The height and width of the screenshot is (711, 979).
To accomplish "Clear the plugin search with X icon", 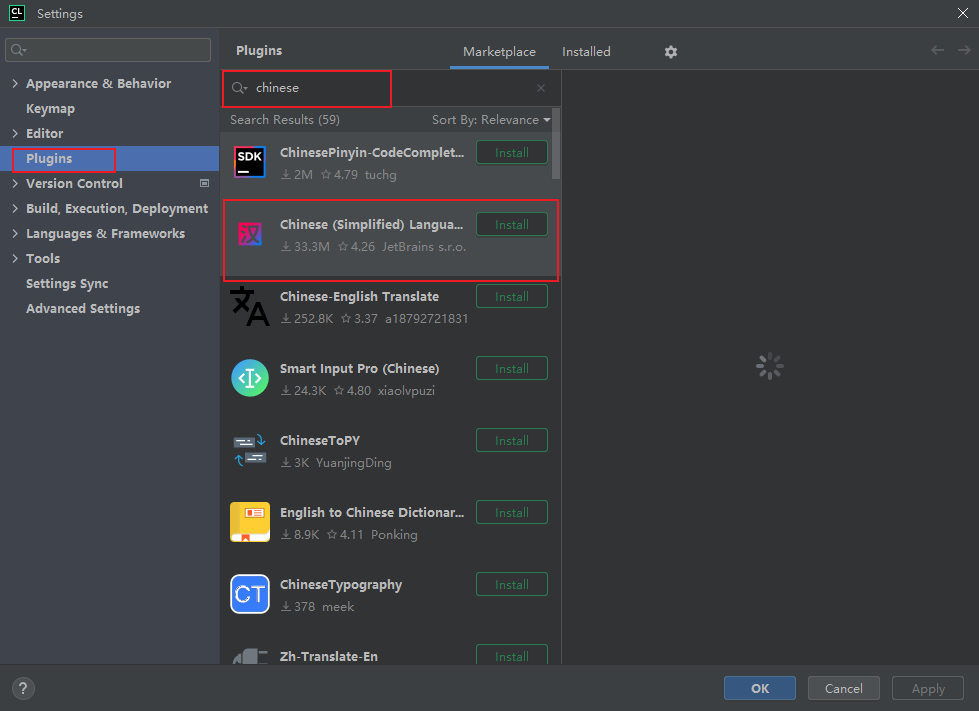I will 541,88.
